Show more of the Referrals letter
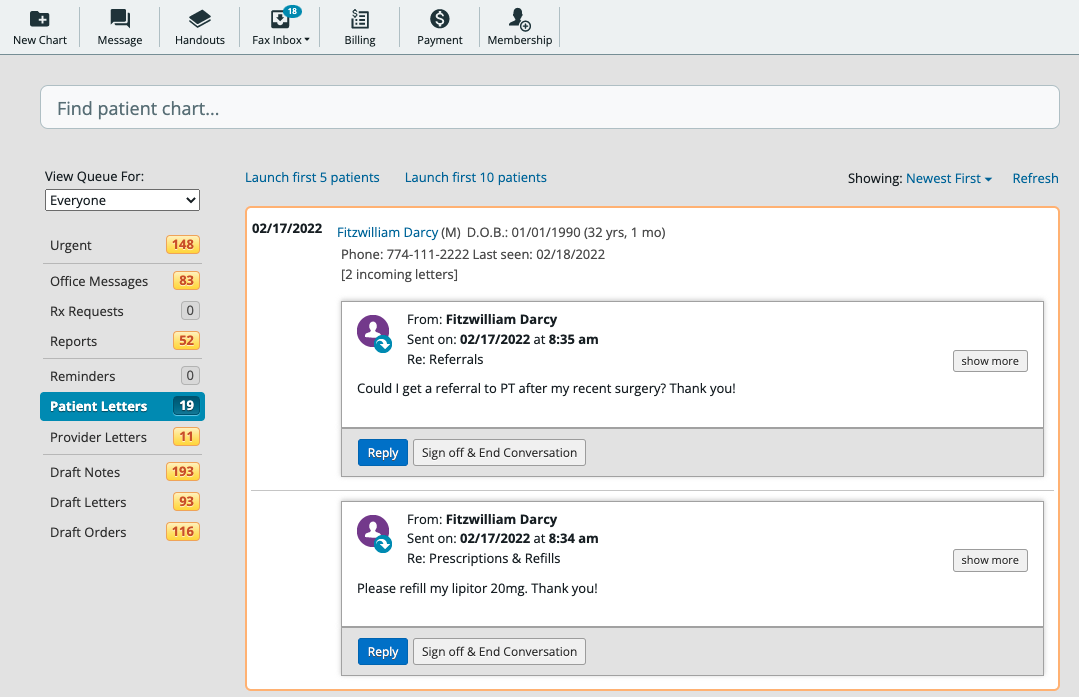Viewport: 1079px width, 697px height. point(989,361)
